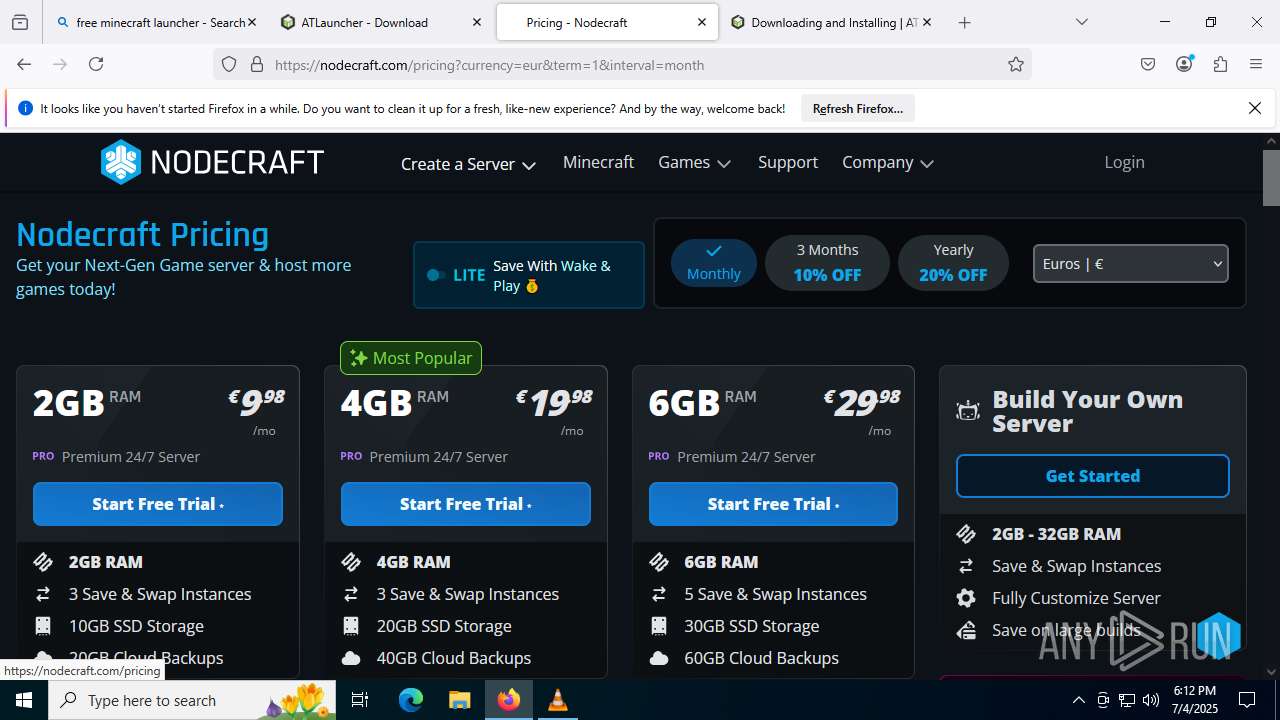Click the Most Popular badge
The image size is (1280, 720).
click(x=411, y=358)
